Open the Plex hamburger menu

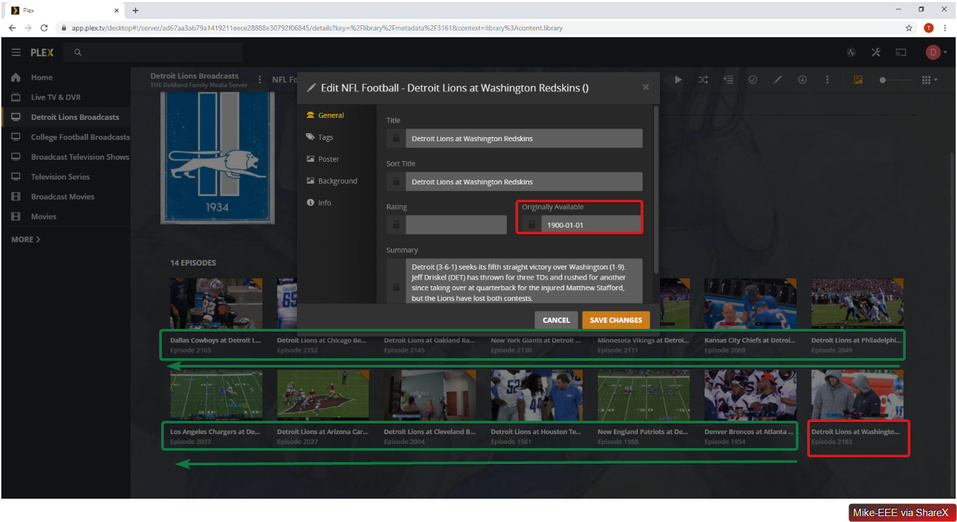click(x=16, y=53)
